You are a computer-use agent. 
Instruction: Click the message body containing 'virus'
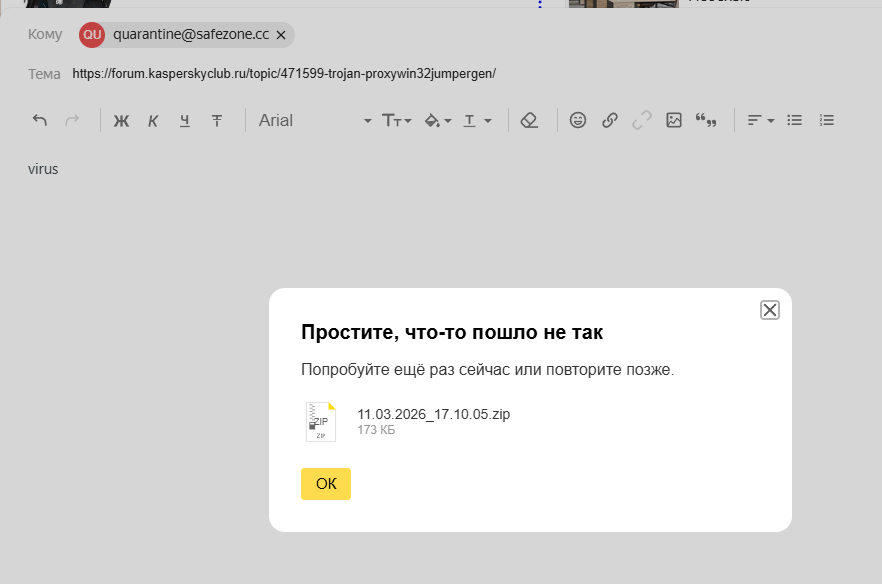[43, 169]
